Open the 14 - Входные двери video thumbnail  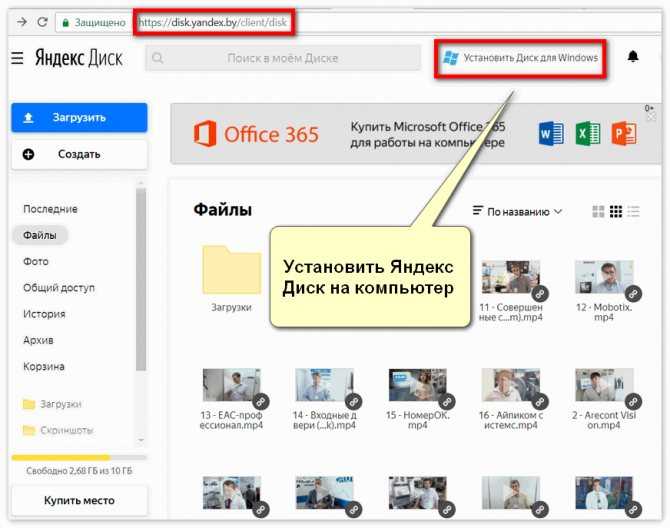(x=325, y=385)
